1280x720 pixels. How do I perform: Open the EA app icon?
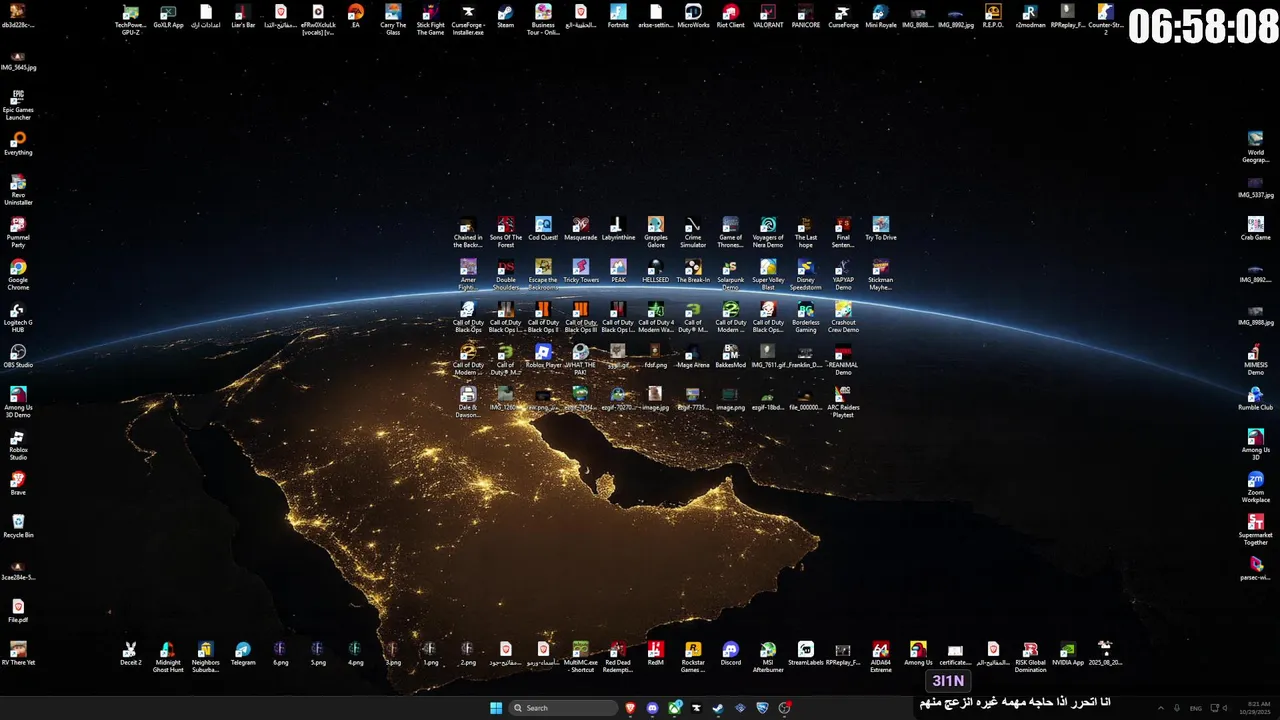[355, 16]
